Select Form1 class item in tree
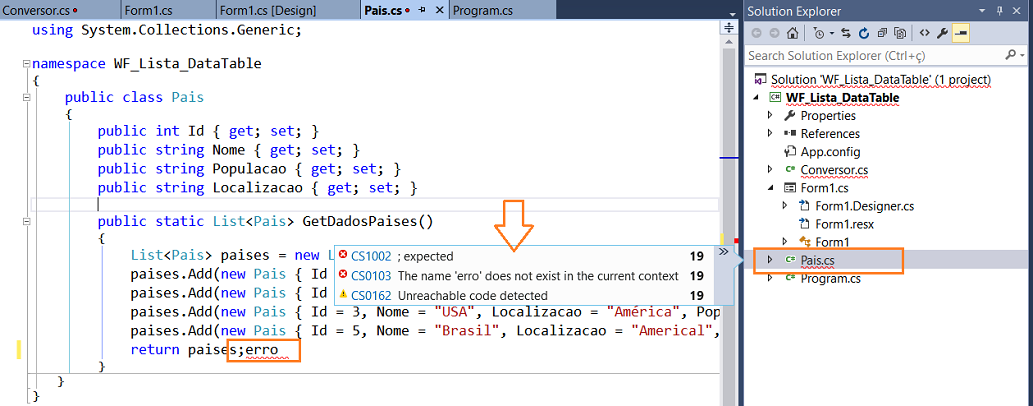Viewport: 1033px width, 406px height. (833, 241)
